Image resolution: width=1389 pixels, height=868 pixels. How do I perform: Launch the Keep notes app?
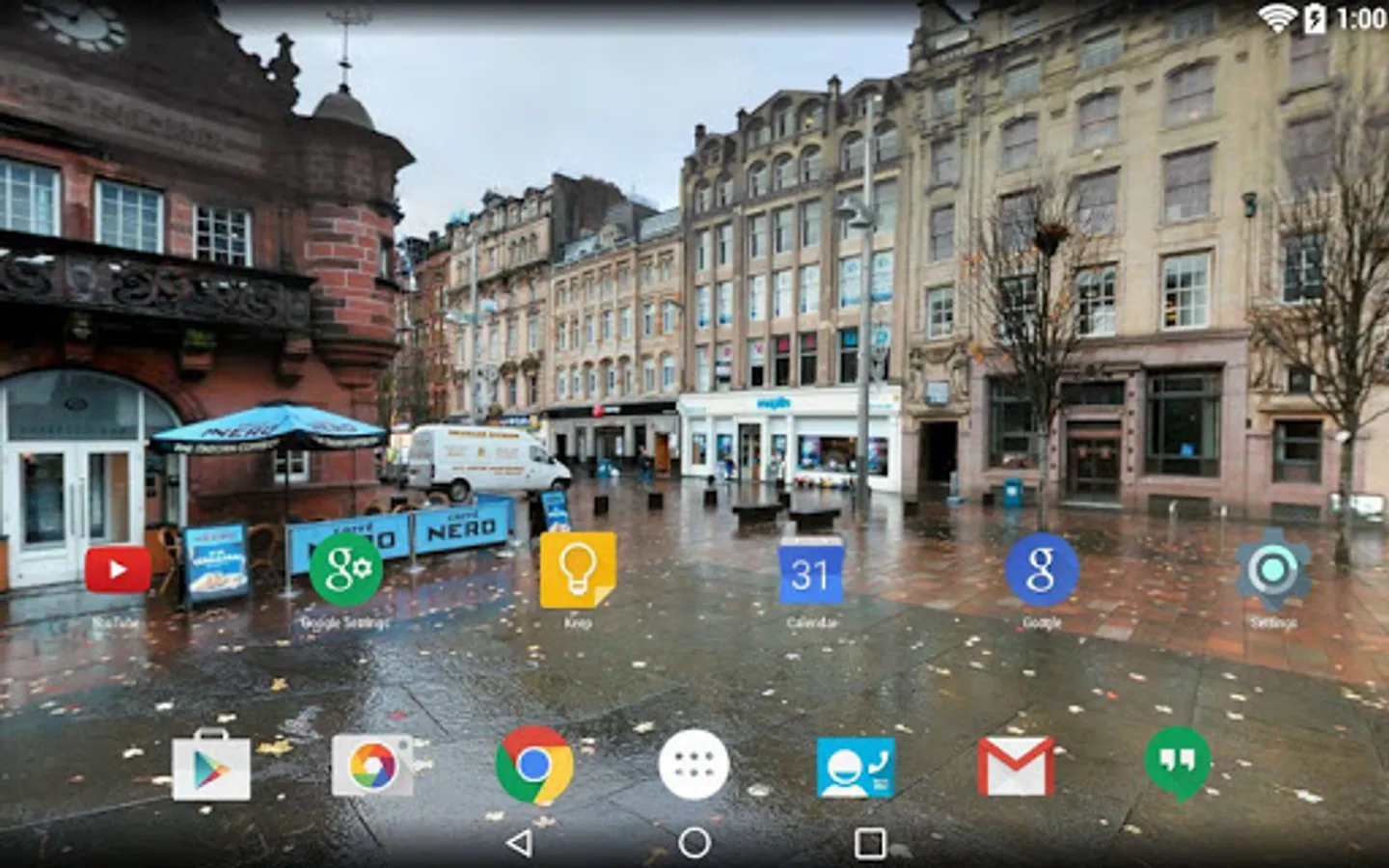(578, 570)
